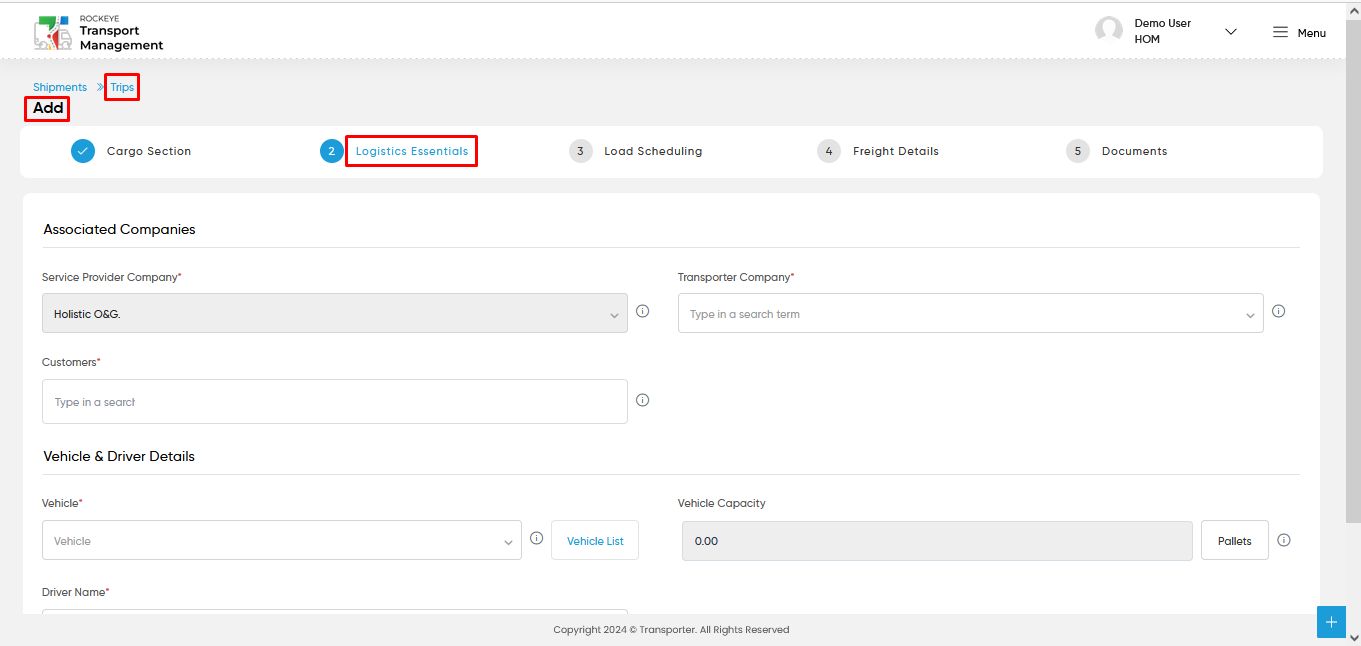The height and width of the screenshot is (646, 1361).
Task: Click the Rockeye Transport Management logo
Action: pos(98,33)
